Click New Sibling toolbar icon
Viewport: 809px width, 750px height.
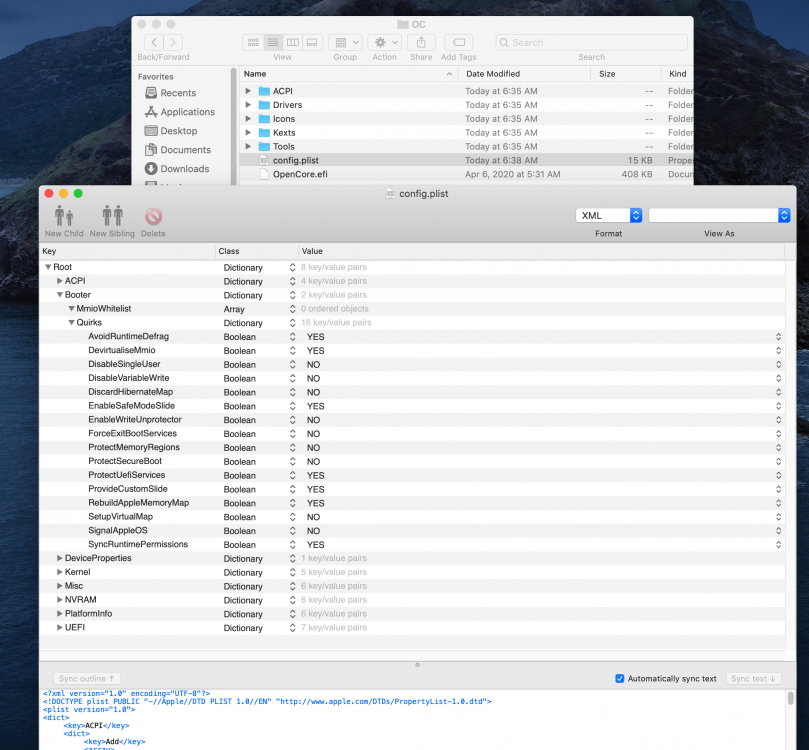pos(112,216)
